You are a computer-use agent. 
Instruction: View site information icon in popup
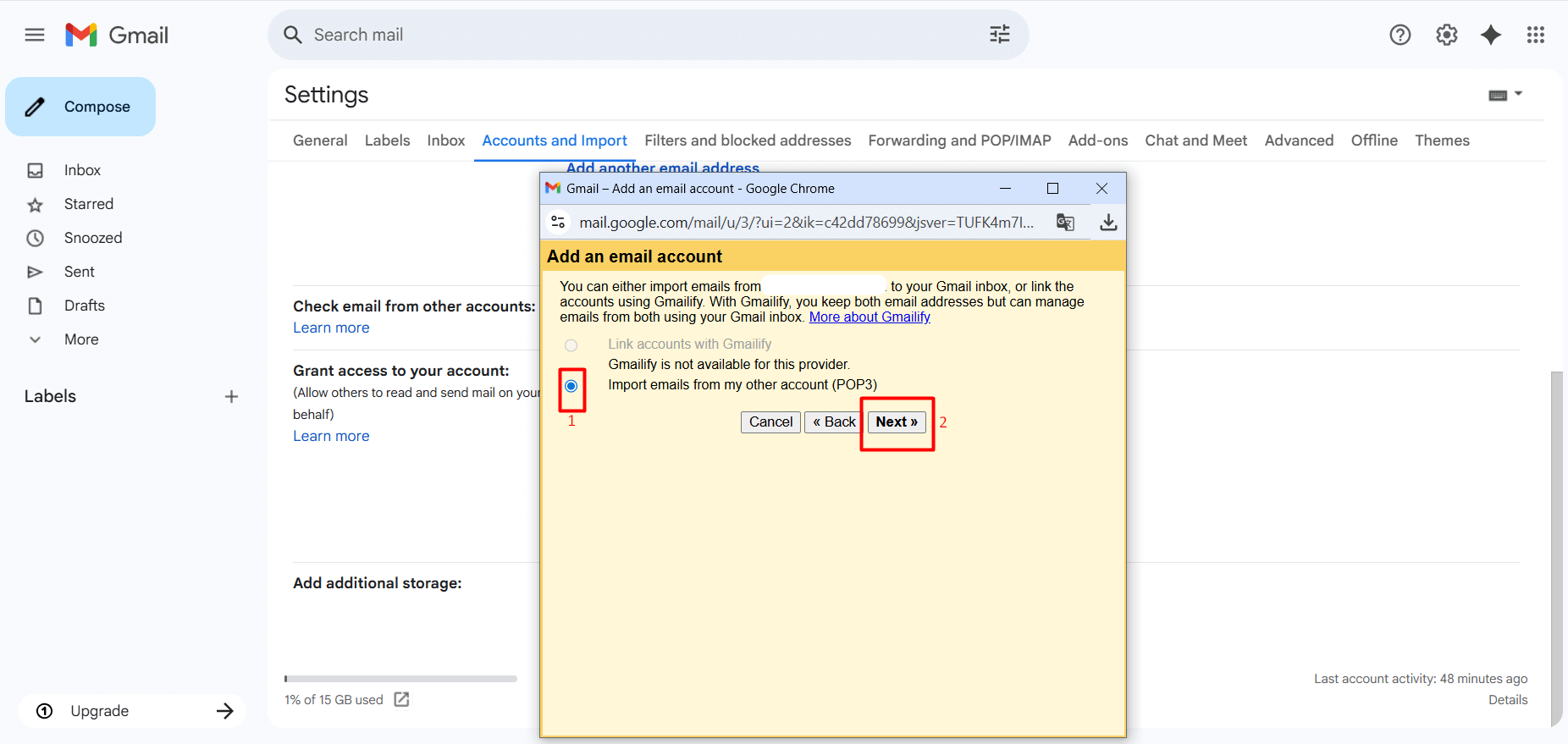pyautogui.click(x=558, y=222)
